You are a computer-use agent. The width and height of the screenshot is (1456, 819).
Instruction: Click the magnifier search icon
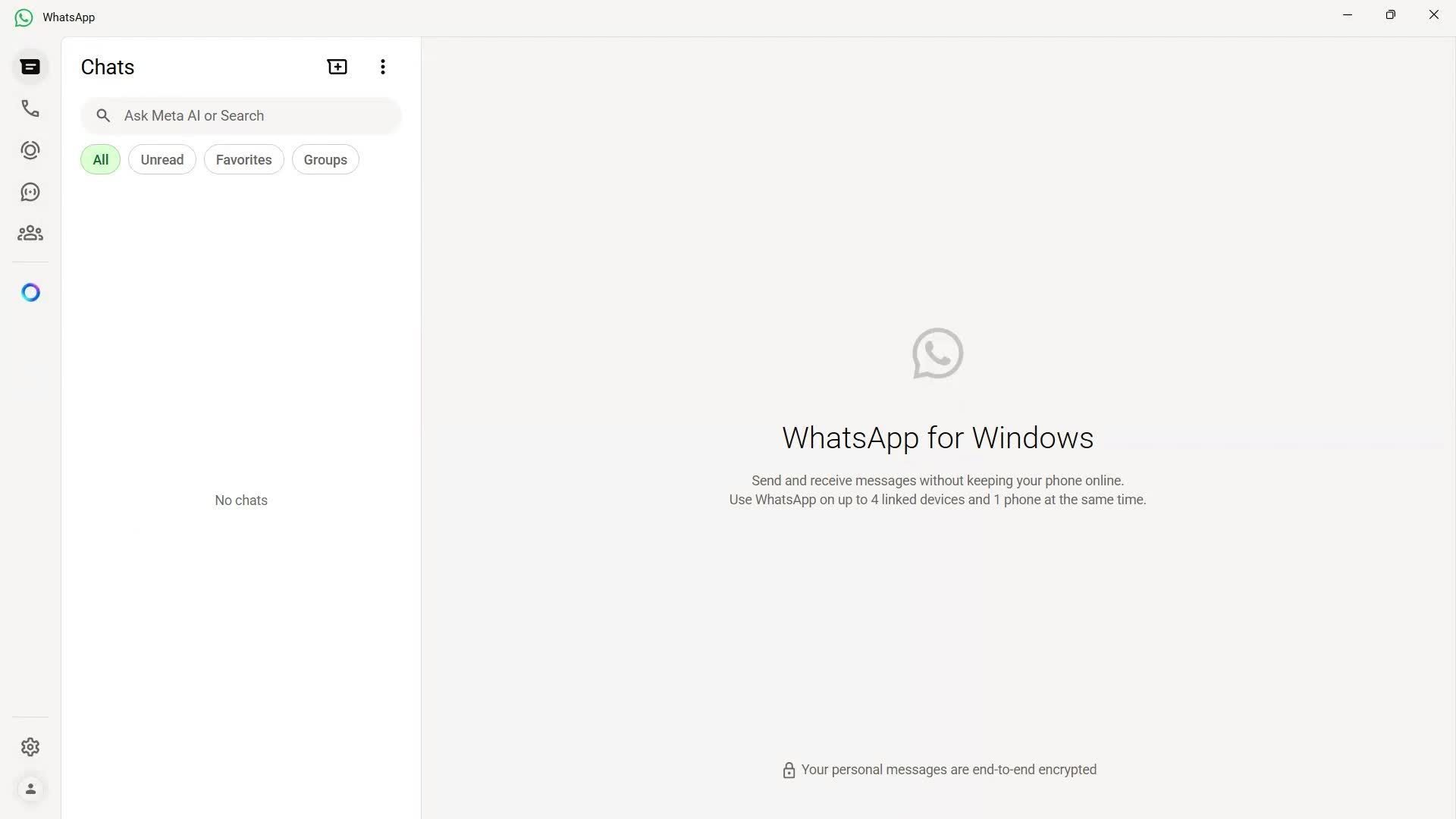click(x=103, y=116)
